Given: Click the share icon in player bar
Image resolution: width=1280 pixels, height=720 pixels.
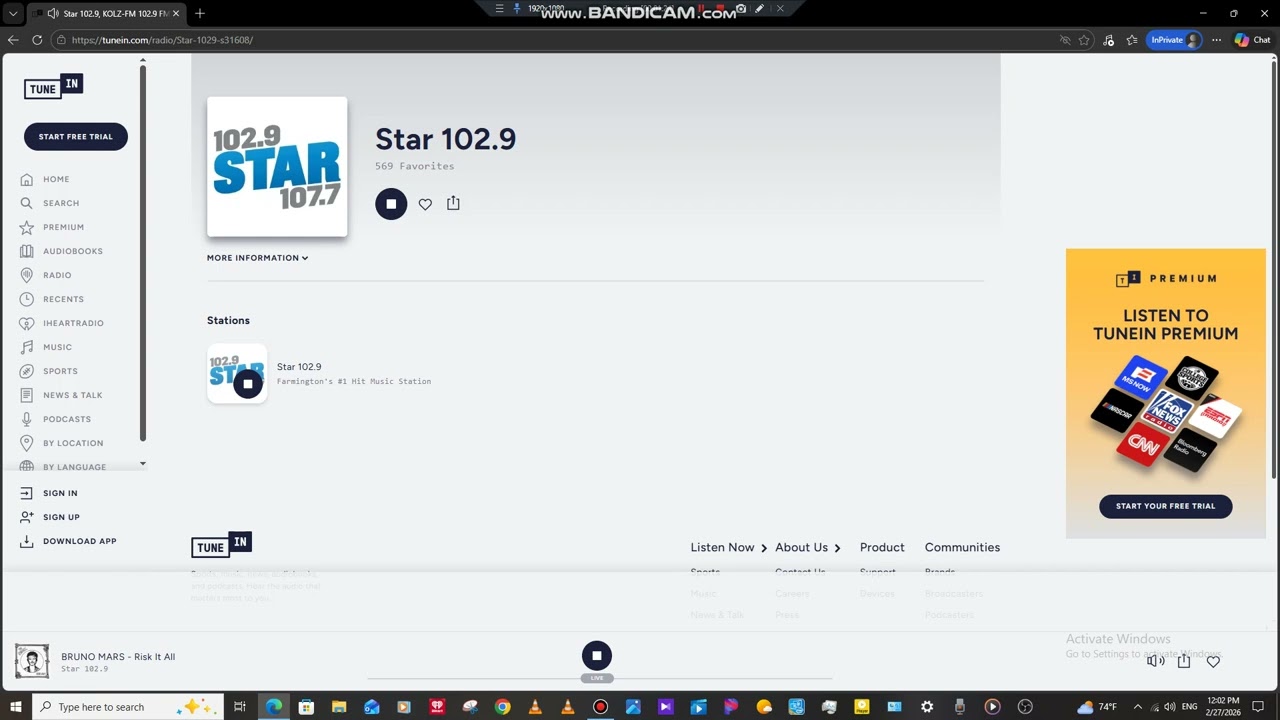Looking at the screenshot, I should click(x=1184, y=661).
